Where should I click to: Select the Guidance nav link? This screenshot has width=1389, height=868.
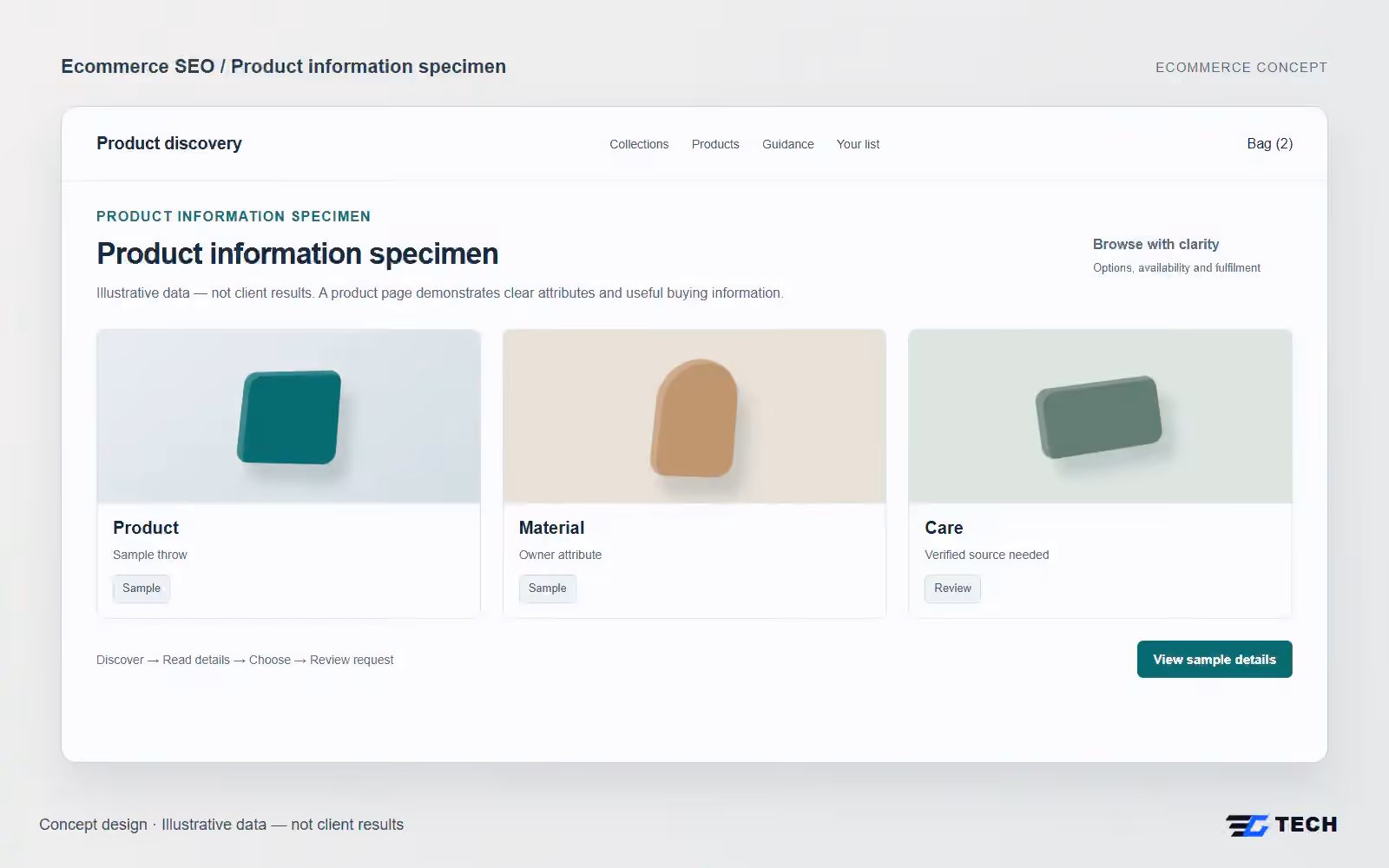[788, 144]
